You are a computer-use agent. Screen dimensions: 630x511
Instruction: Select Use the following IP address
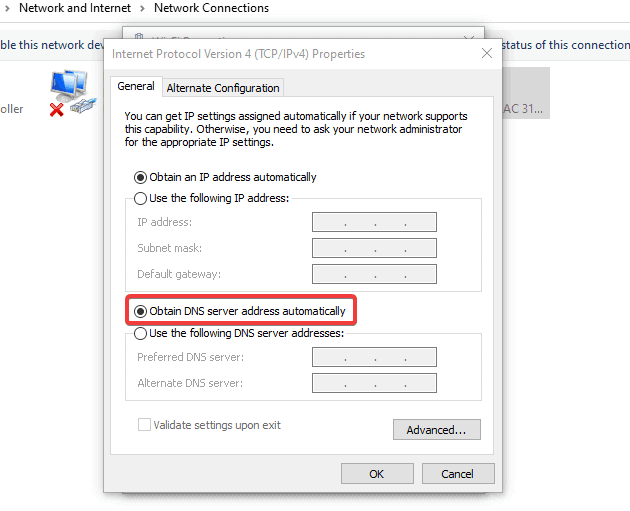(141, 198)
